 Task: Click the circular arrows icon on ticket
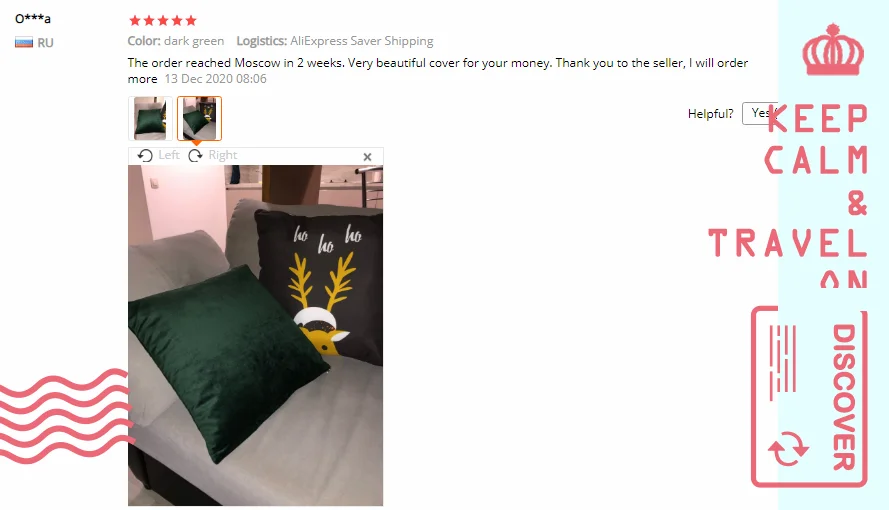pos(788,448)
